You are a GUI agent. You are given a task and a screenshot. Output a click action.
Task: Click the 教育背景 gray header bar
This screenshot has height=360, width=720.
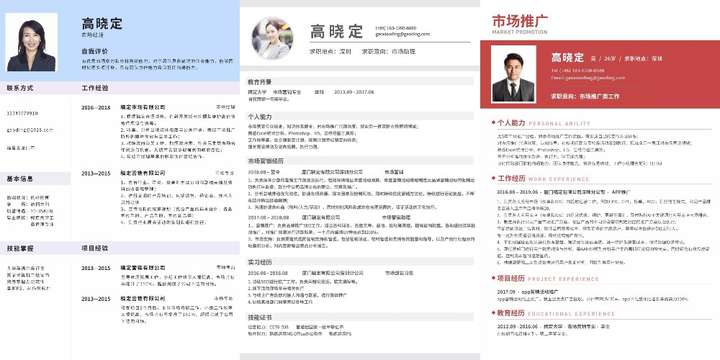[360, 81]
